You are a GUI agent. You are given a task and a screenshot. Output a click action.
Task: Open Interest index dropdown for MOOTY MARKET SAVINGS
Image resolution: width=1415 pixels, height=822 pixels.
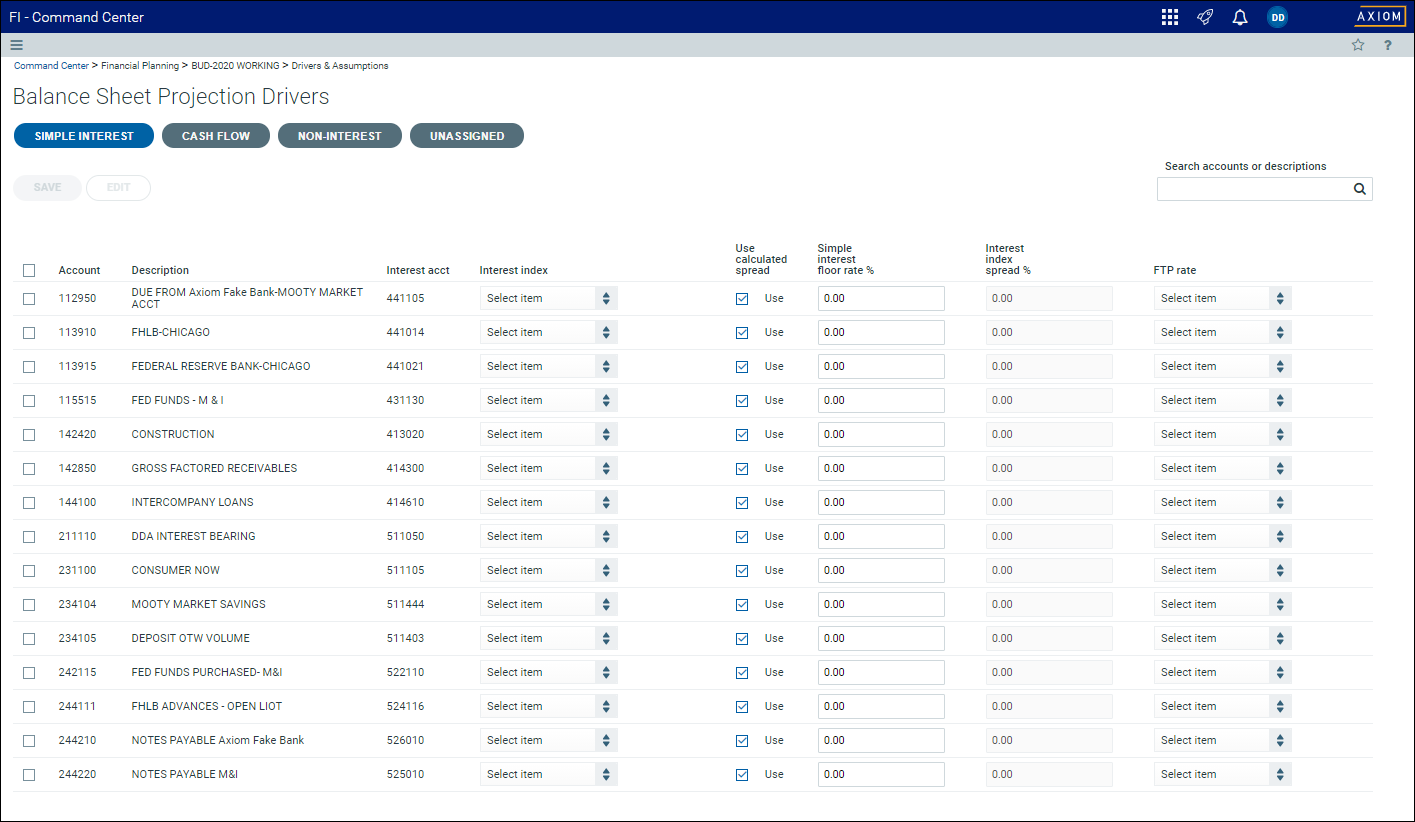click(549, 604)
